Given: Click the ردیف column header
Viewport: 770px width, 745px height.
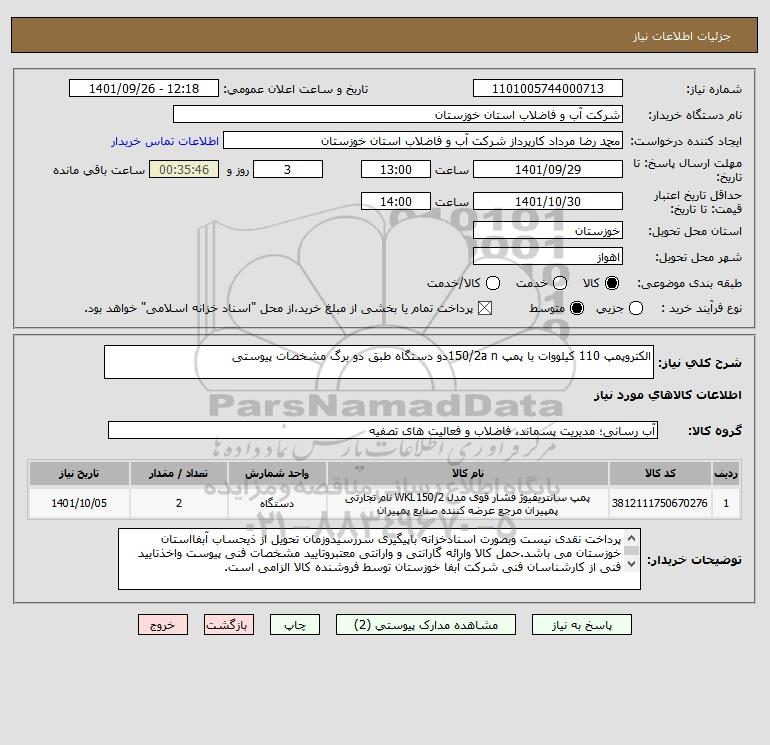Looking at the screenshot, I should (726, 473).
